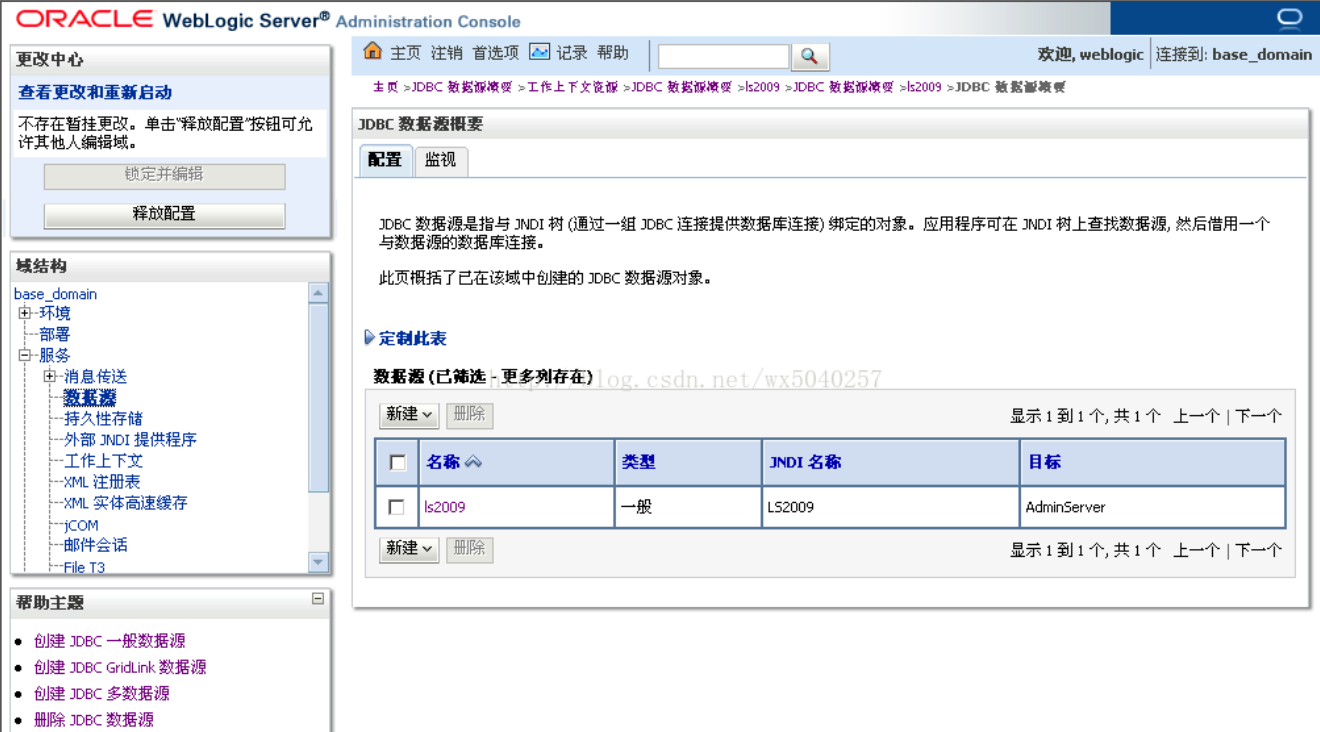The image size is (1320, 732).
Task: Collapse the 服务 tree node
Action: point(25,355)
